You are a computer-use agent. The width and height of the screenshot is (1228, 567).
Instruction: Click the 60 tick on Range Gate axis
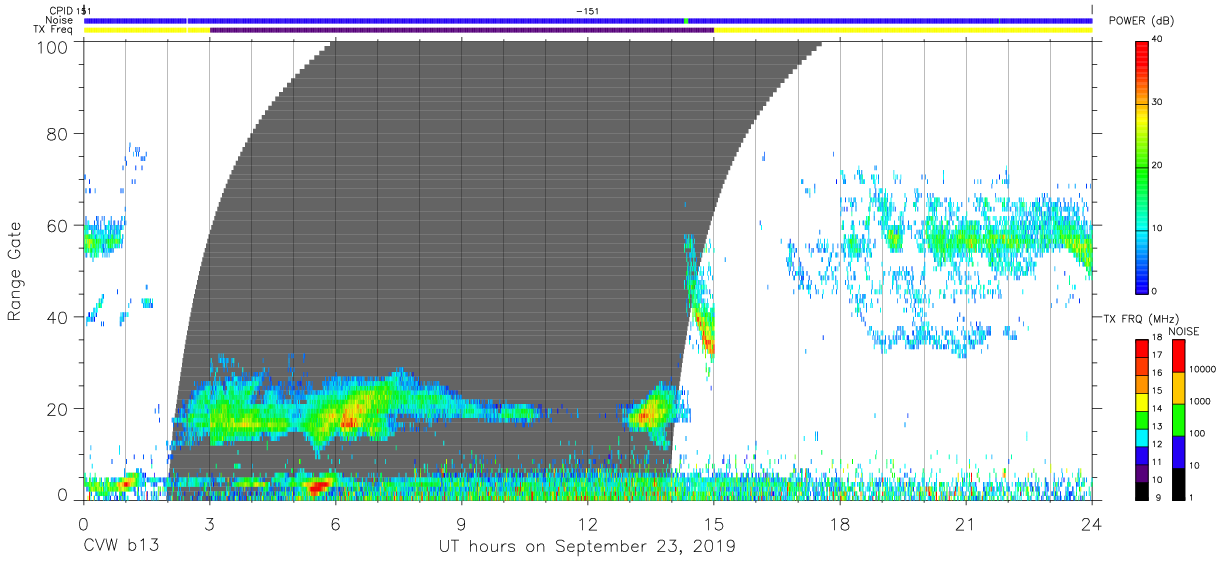[58, 225]
